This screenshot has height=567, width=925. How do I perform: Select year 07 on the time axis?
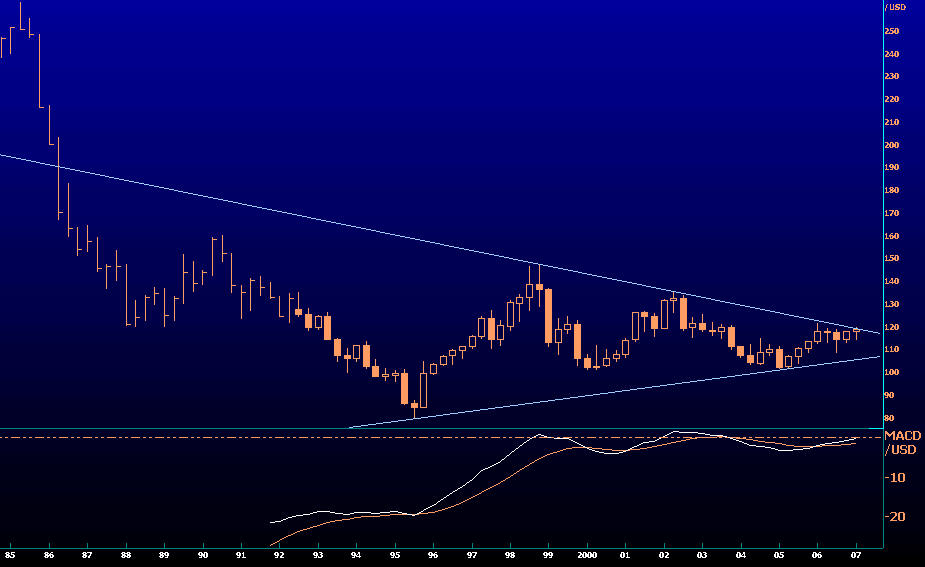(856, 555)
